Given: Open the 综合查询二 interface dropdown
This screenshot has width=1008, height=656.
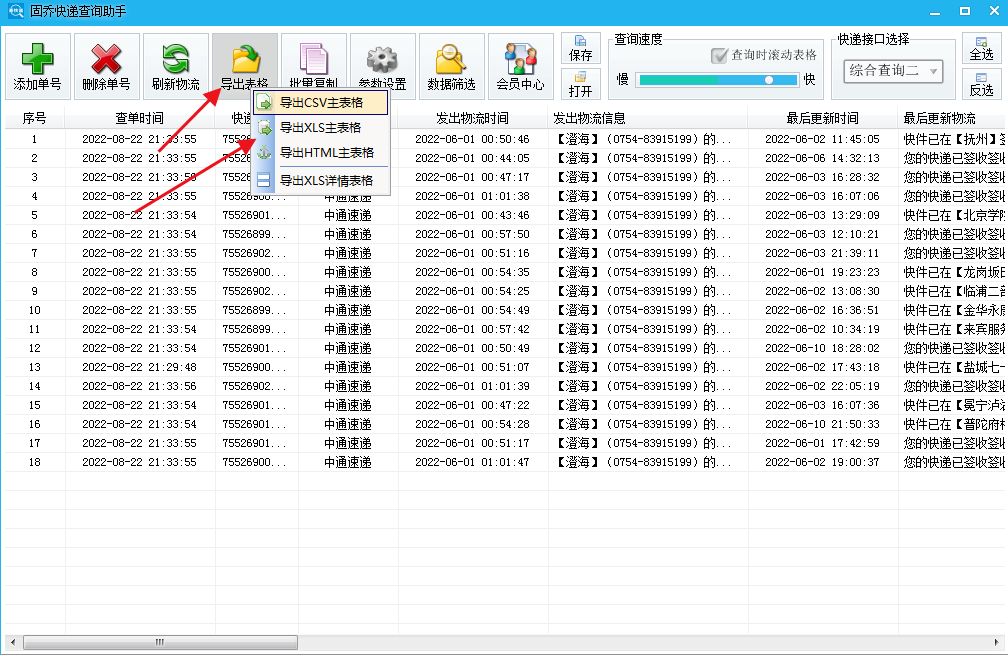Looking at the screenshot, I should (894, 71).
